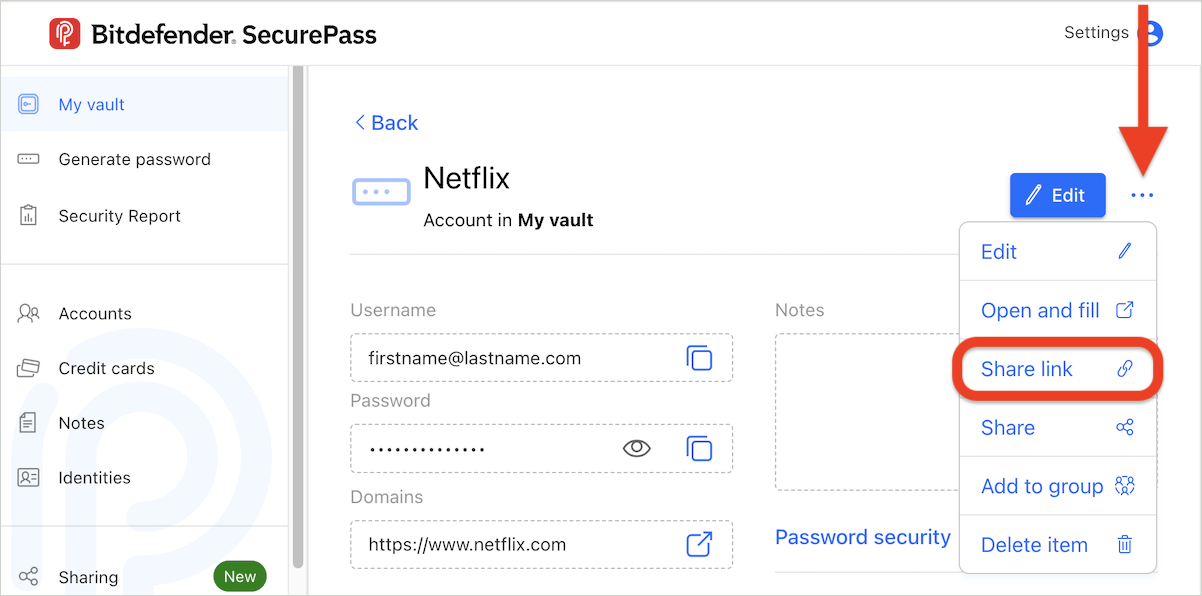Image resolution: width=1202 pixels, height=596 pixels.
Task: Choose Open and fill menu option
Action: point(1057,310)
